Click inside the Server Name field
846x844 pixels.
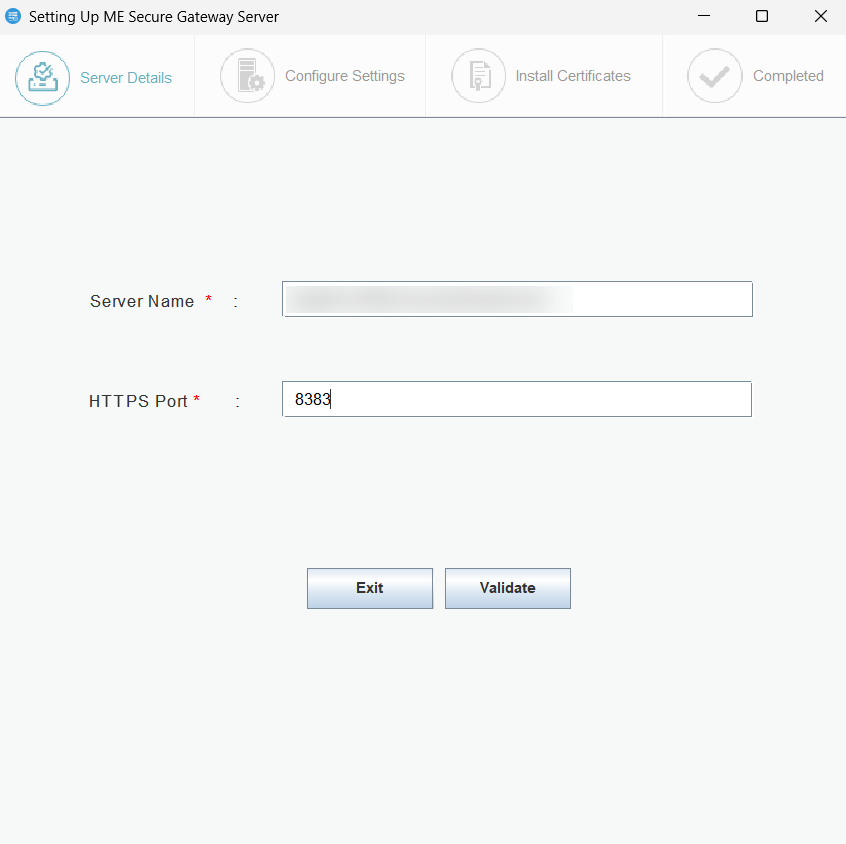coord(516,299)
